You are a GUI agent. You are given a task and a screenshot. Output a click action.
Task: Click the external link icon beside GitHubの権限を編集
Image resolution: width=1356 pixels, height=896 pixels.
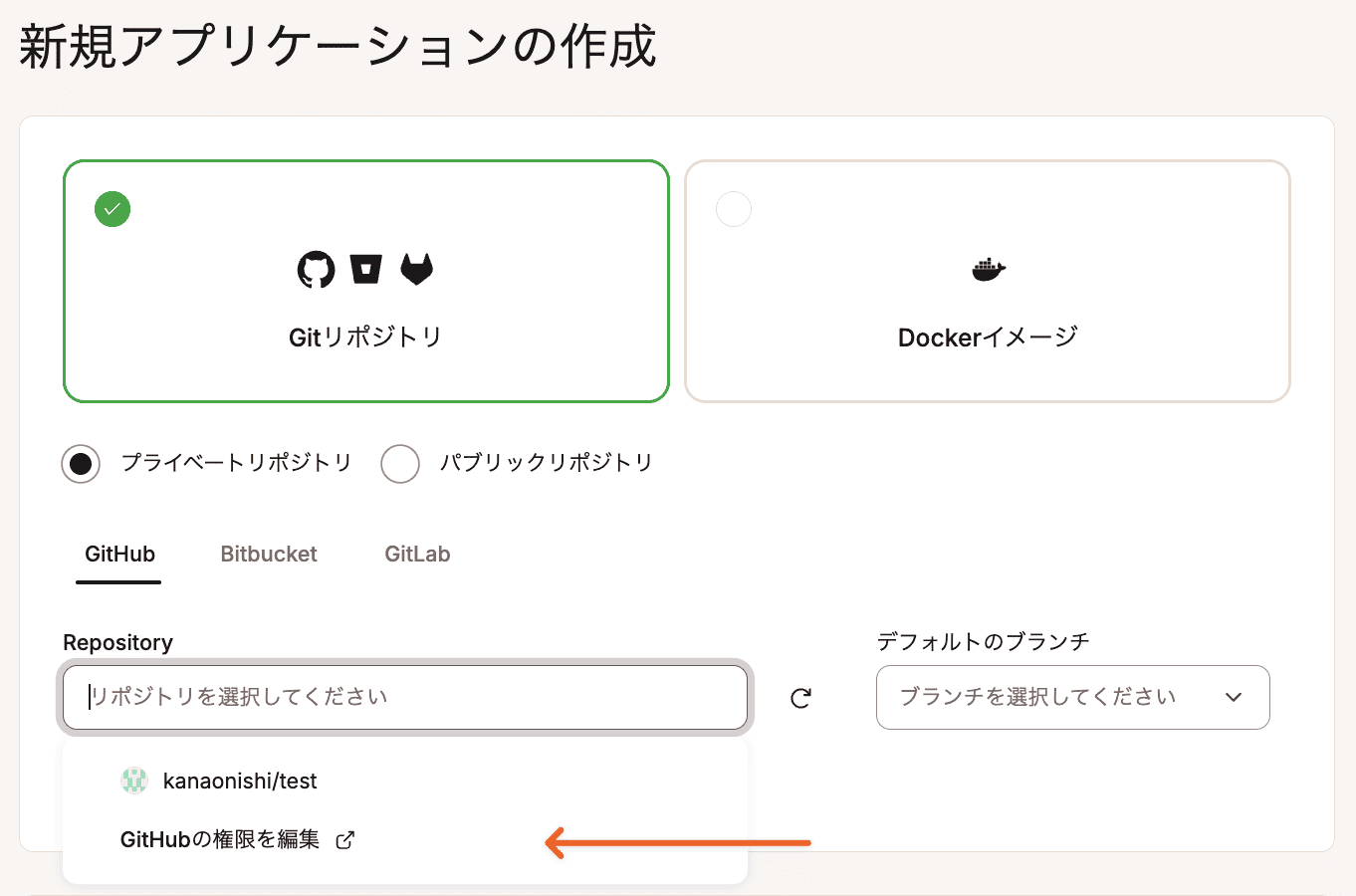[344, 840]
